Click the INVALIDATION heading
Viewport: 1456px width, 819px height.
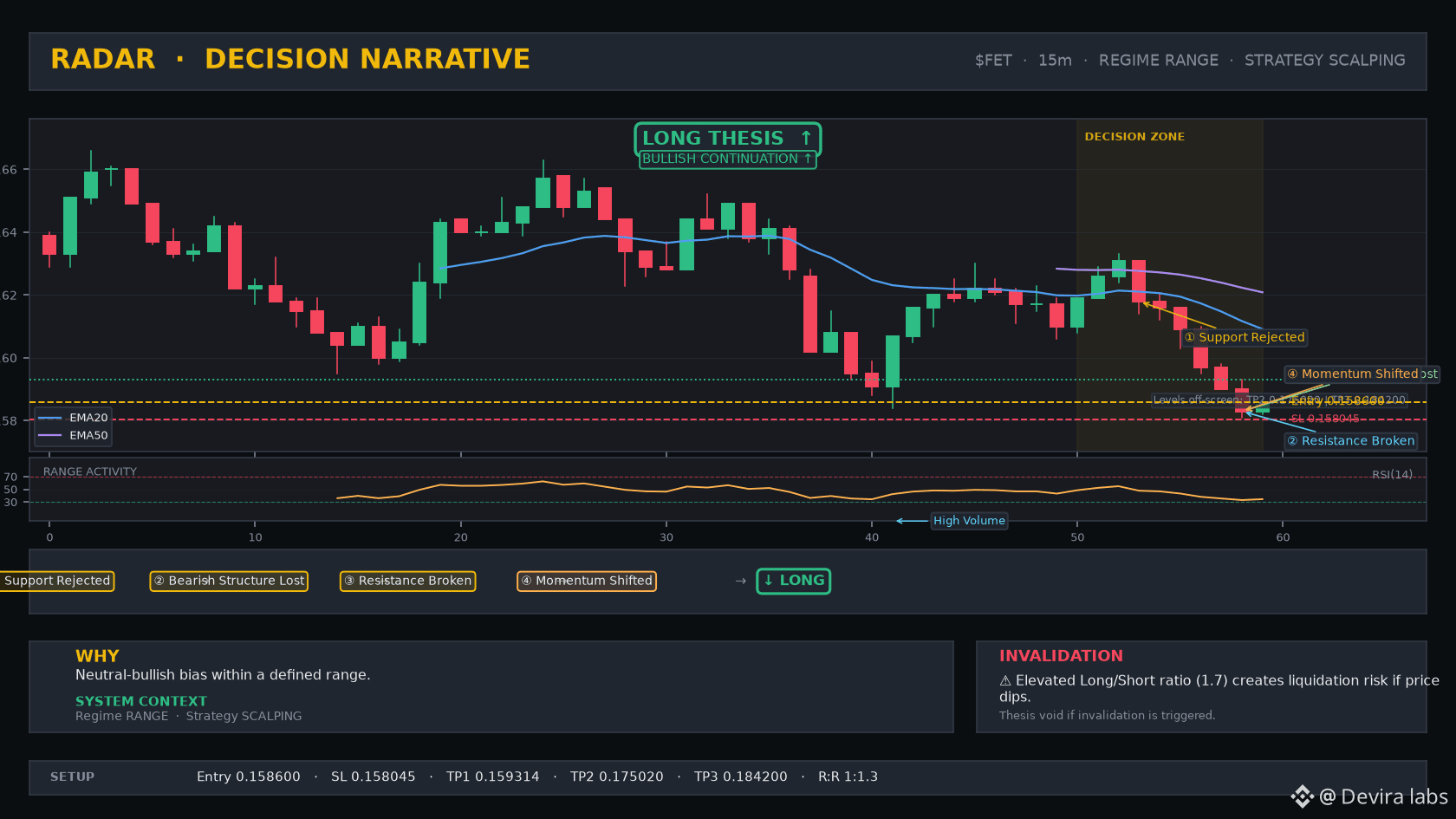tap(1061, 656)
